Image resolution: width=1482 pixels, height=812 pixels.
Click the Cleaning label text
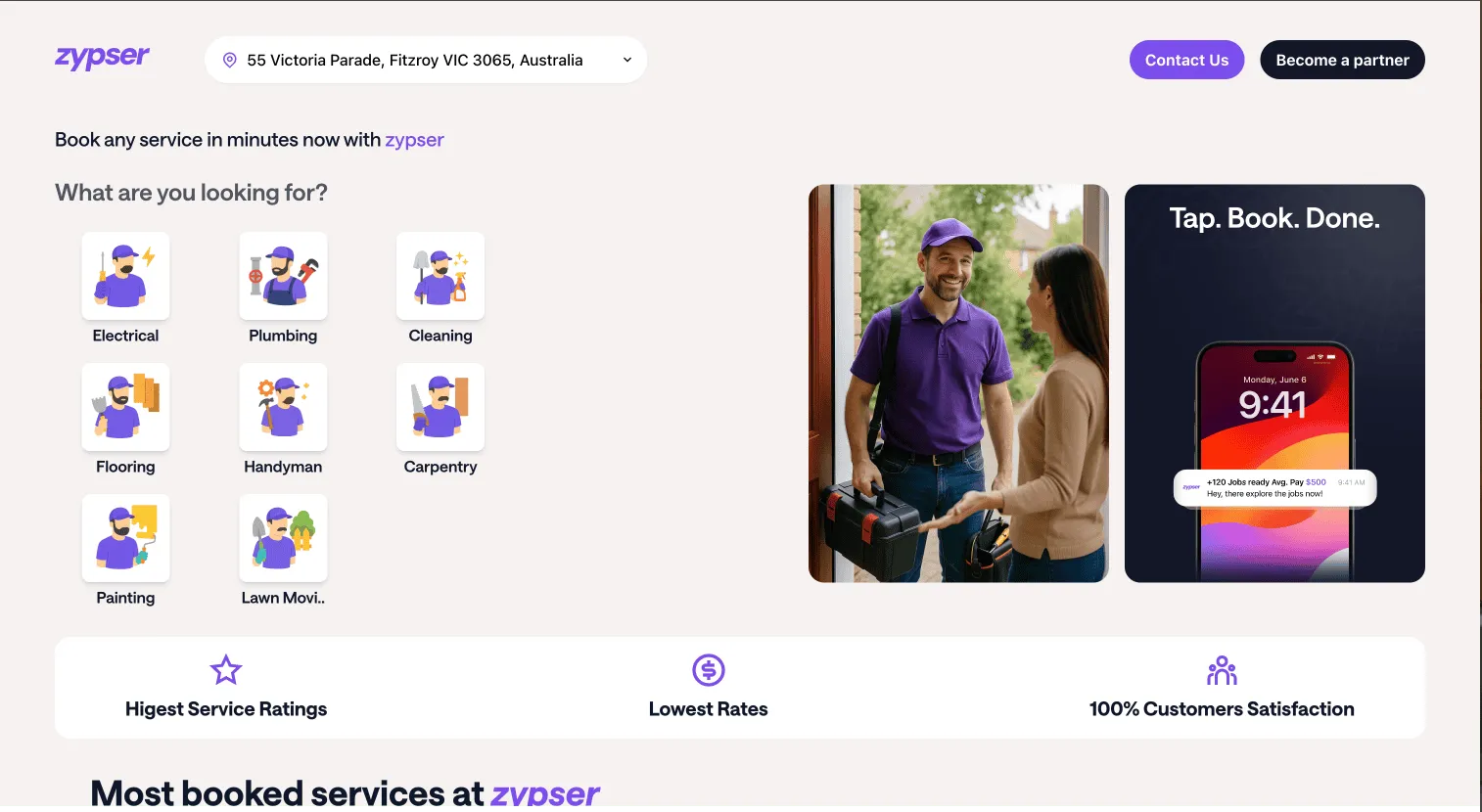tap(440, 336)
